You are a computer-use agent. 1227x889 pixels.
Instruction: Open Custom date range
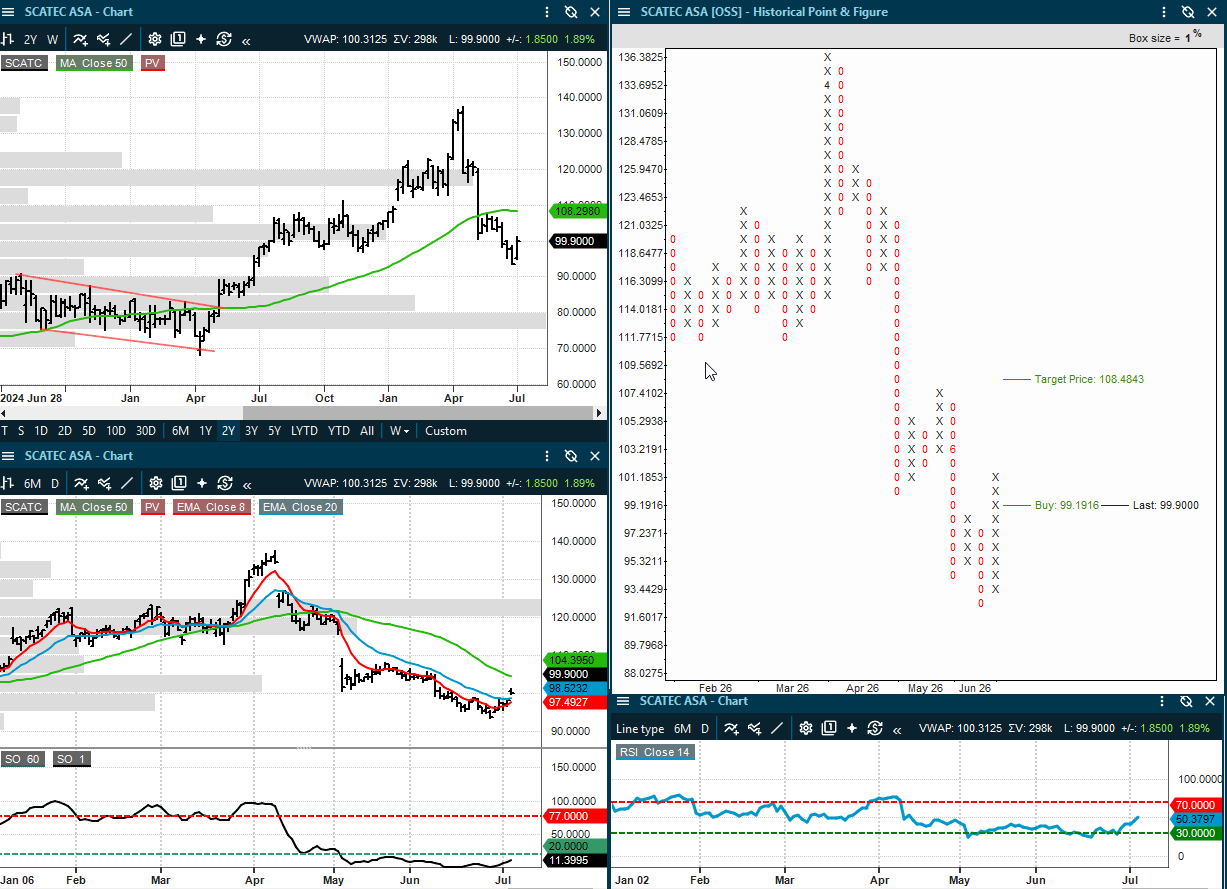(x=446, y=431)
